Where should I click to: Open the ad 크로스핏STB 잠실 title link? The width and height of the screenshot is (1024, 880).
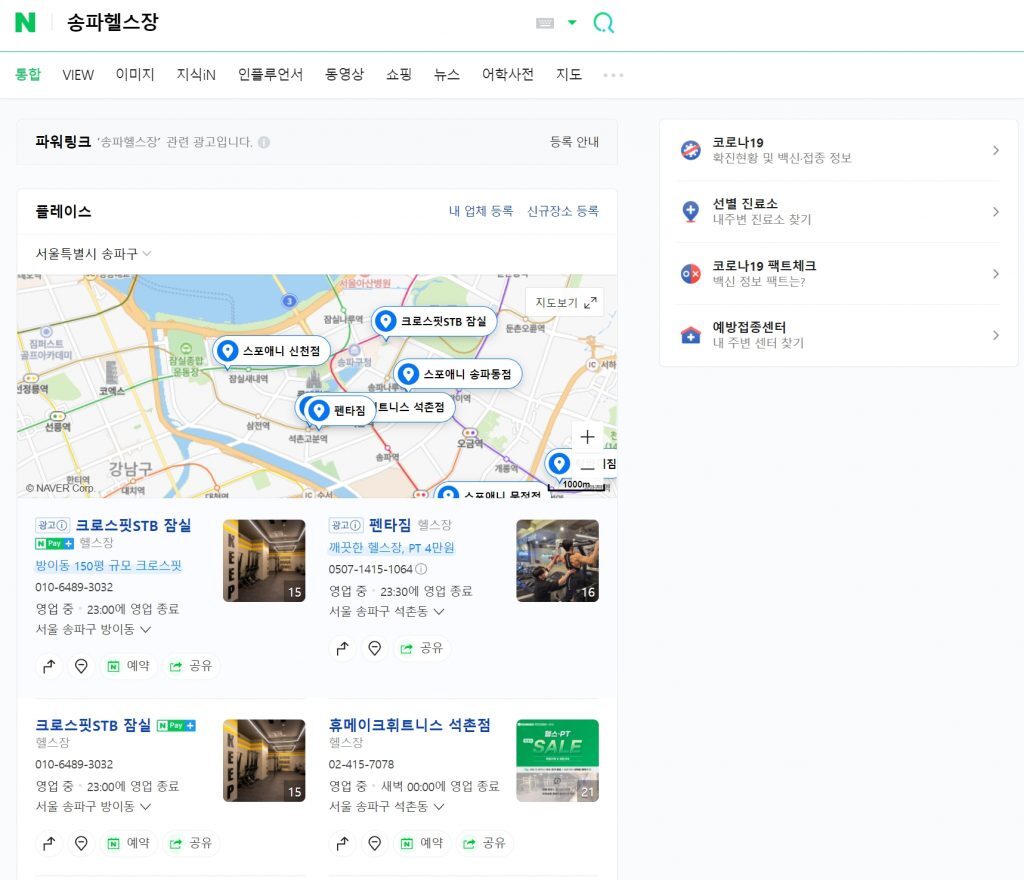[133, 525]
